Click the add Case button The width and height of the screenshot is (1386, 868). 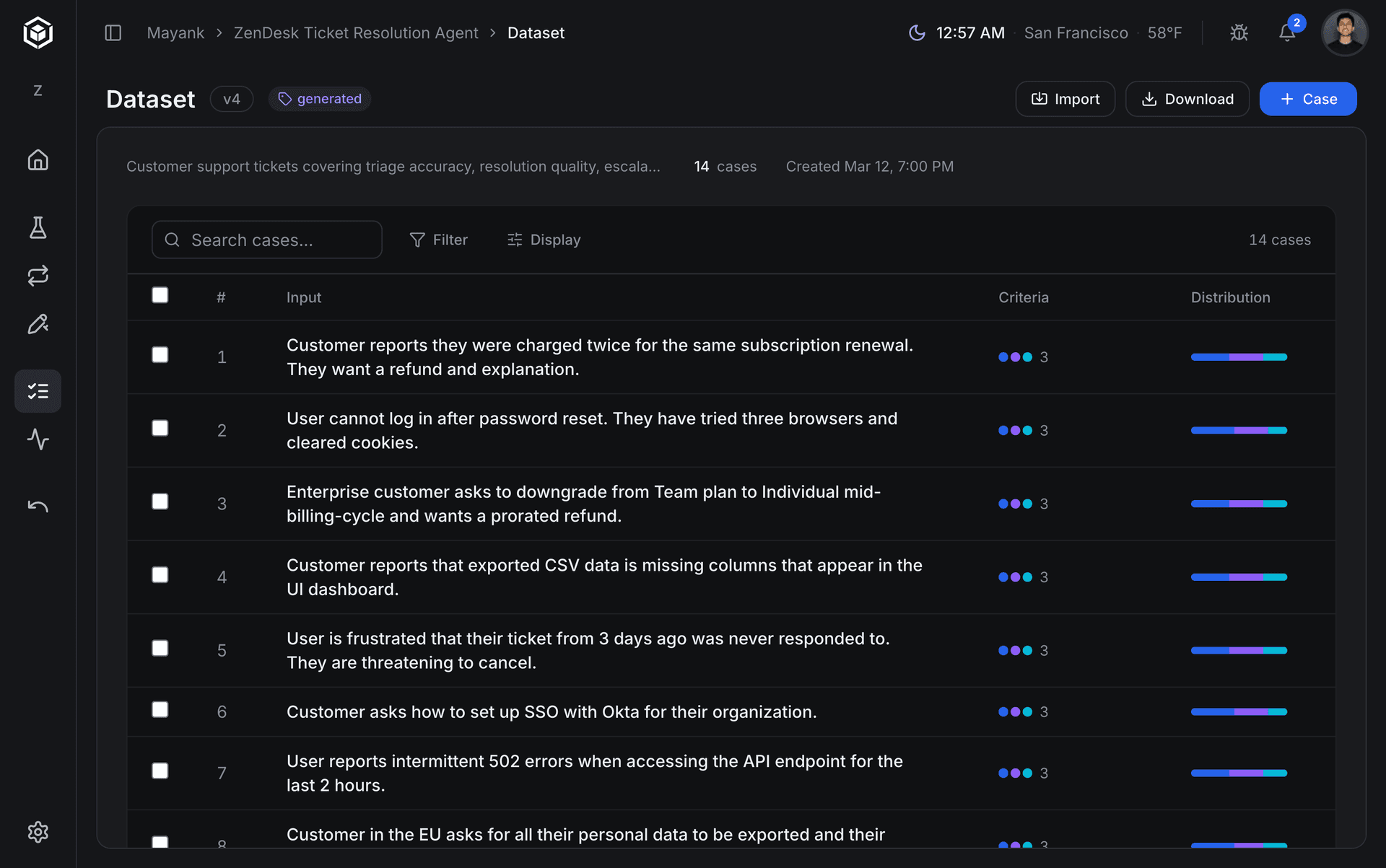coord(1307,99)
